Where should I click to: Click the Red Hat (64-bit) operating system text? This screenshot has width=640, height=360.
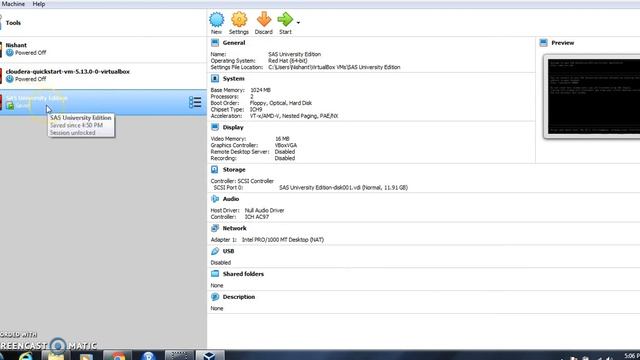coord(287,60)
